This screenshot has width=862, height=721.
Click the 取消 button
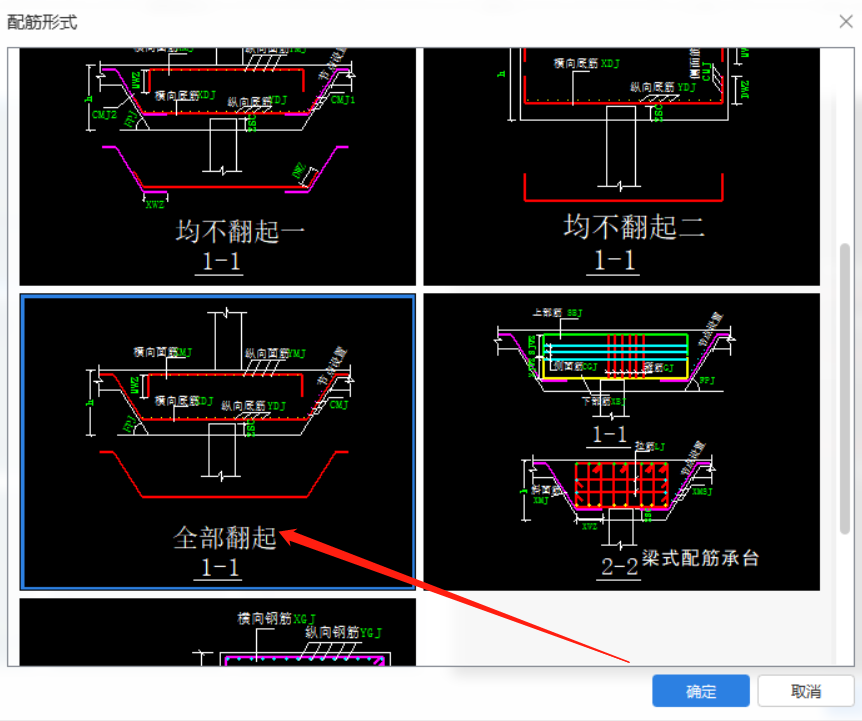[805, 691]
